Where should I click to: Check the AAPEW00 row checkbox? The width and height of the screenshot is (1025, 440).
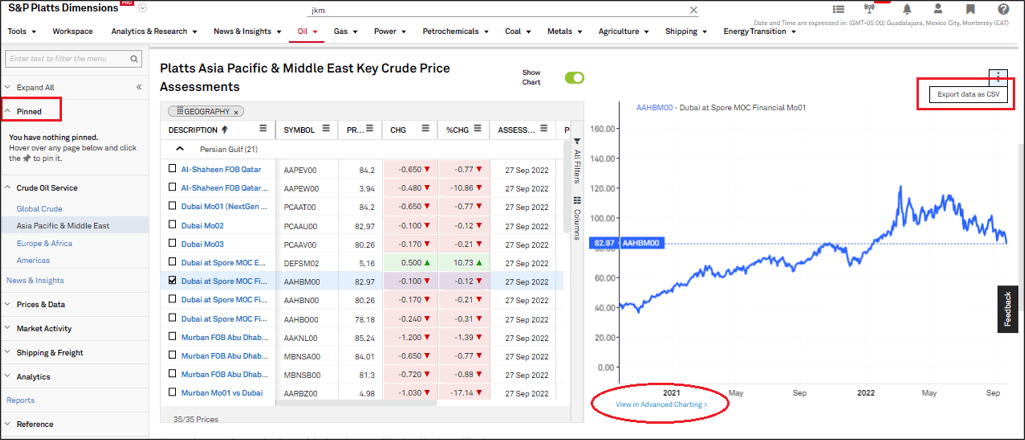[x=172, y=187]
